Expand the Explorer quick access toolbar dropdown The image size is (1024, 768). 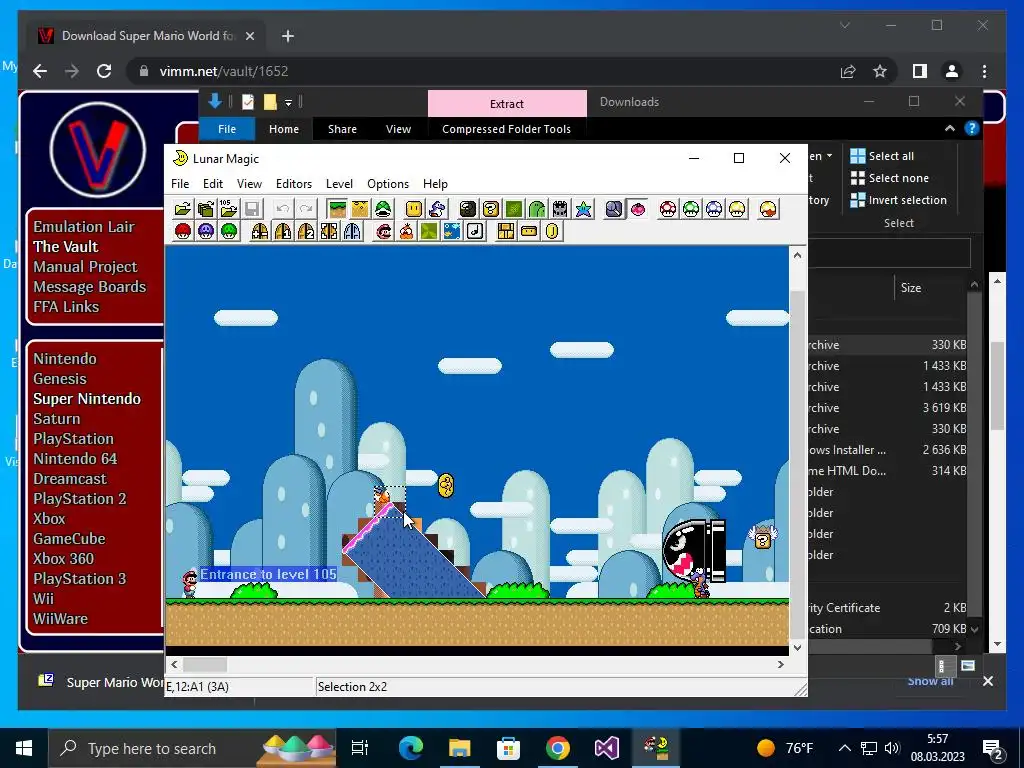[288, 103]
